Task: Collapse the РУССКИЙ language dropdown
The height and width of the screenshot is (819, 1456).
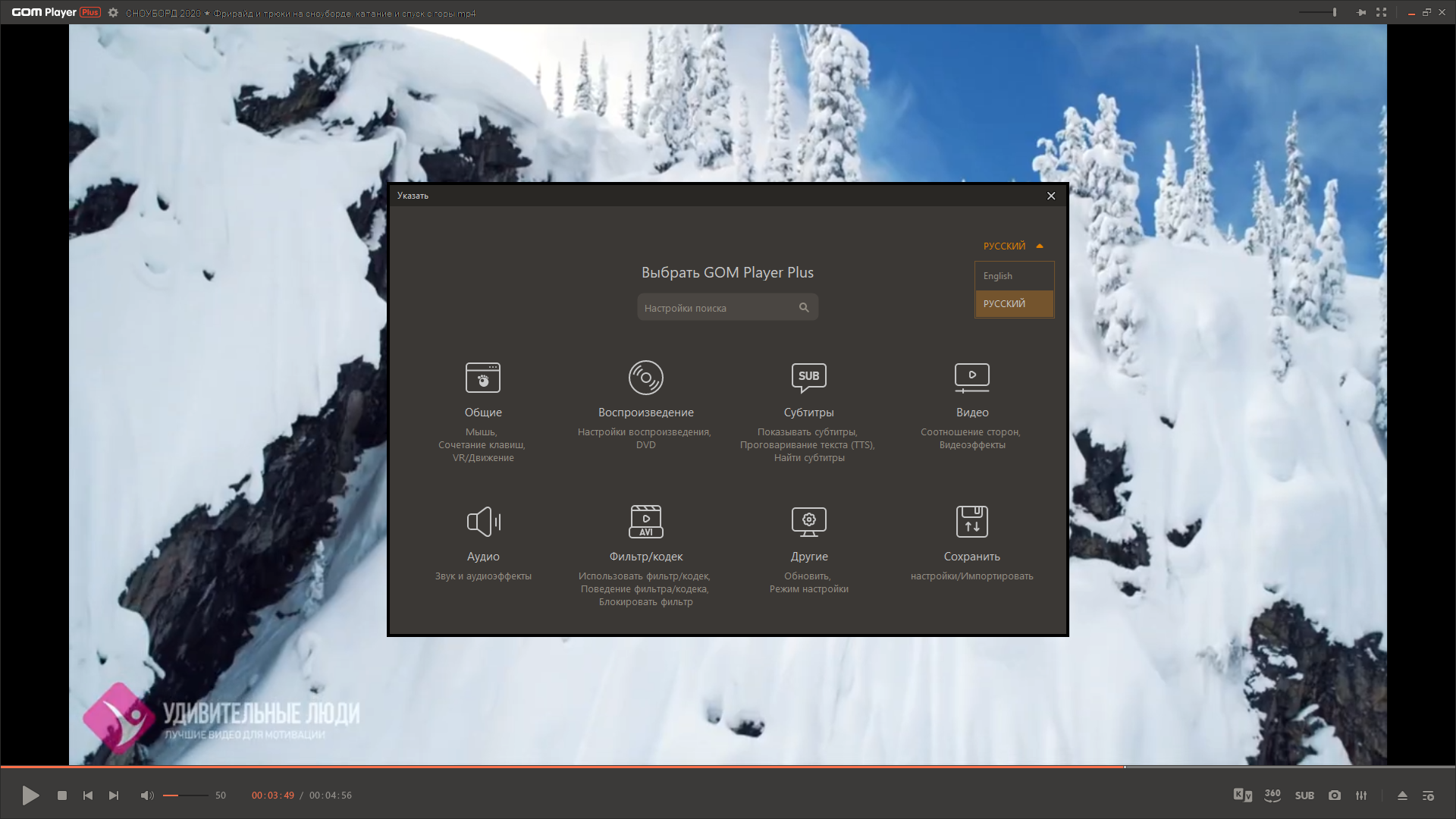Action: click(1014, 246)
